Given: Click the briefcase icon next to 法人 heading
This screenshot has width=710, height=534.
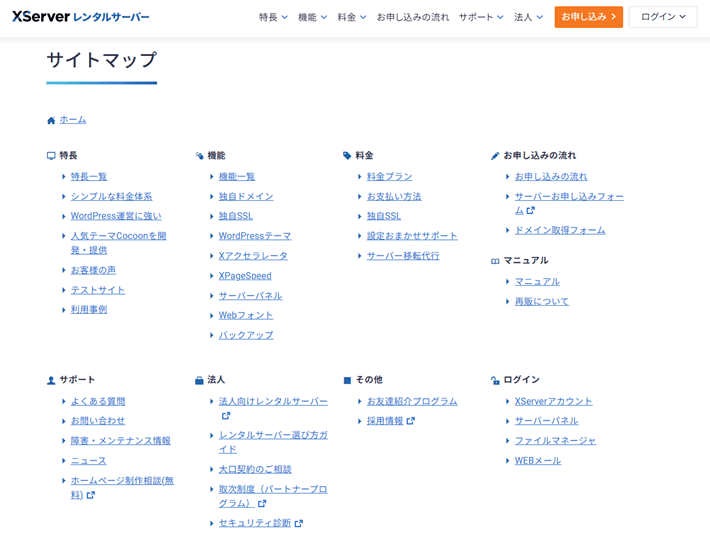Looking at the screenshot, I should (199, 380).
